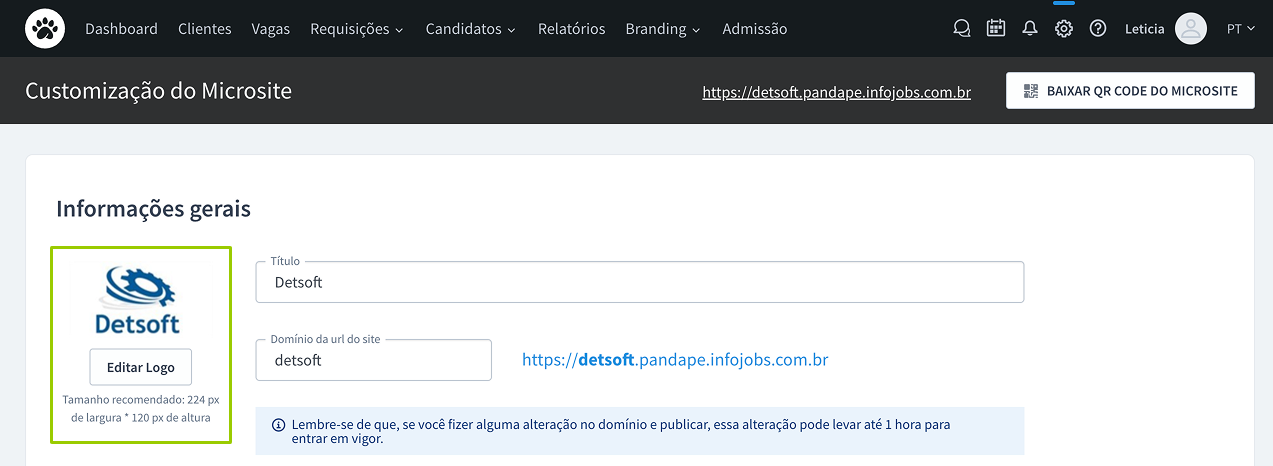Image resolution: width=1273 pixels, height=466 pixels.
Task: Navigate to Vagas
Action: click(x=271, y=29)
